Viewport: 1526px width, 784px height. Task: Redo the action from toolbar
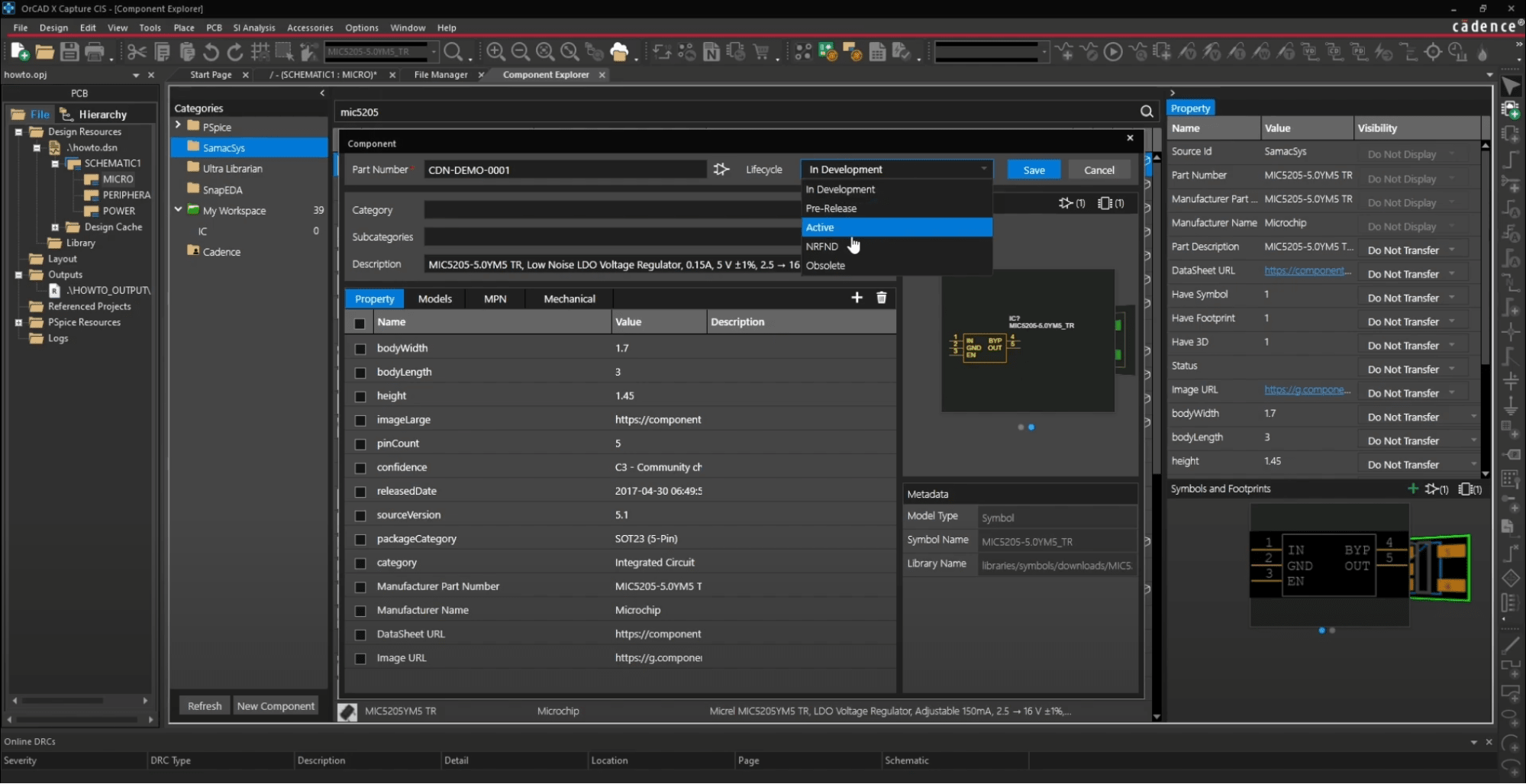pyautogui.click(x=235, y=52)
